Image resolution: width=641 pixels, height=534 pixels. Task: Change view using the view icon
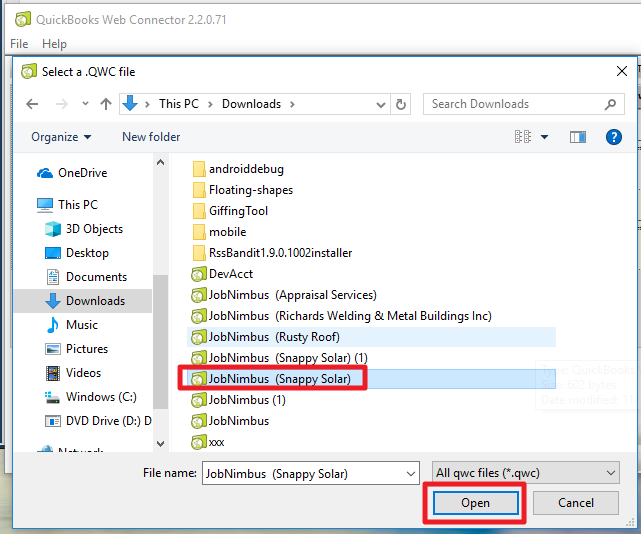click(x=523, y=137)
